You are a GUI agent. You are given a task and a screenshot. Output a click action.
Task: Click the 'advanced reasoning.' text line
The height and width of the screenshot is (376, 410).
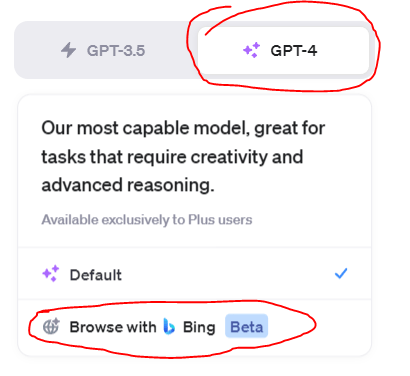(x=128, y=185)
